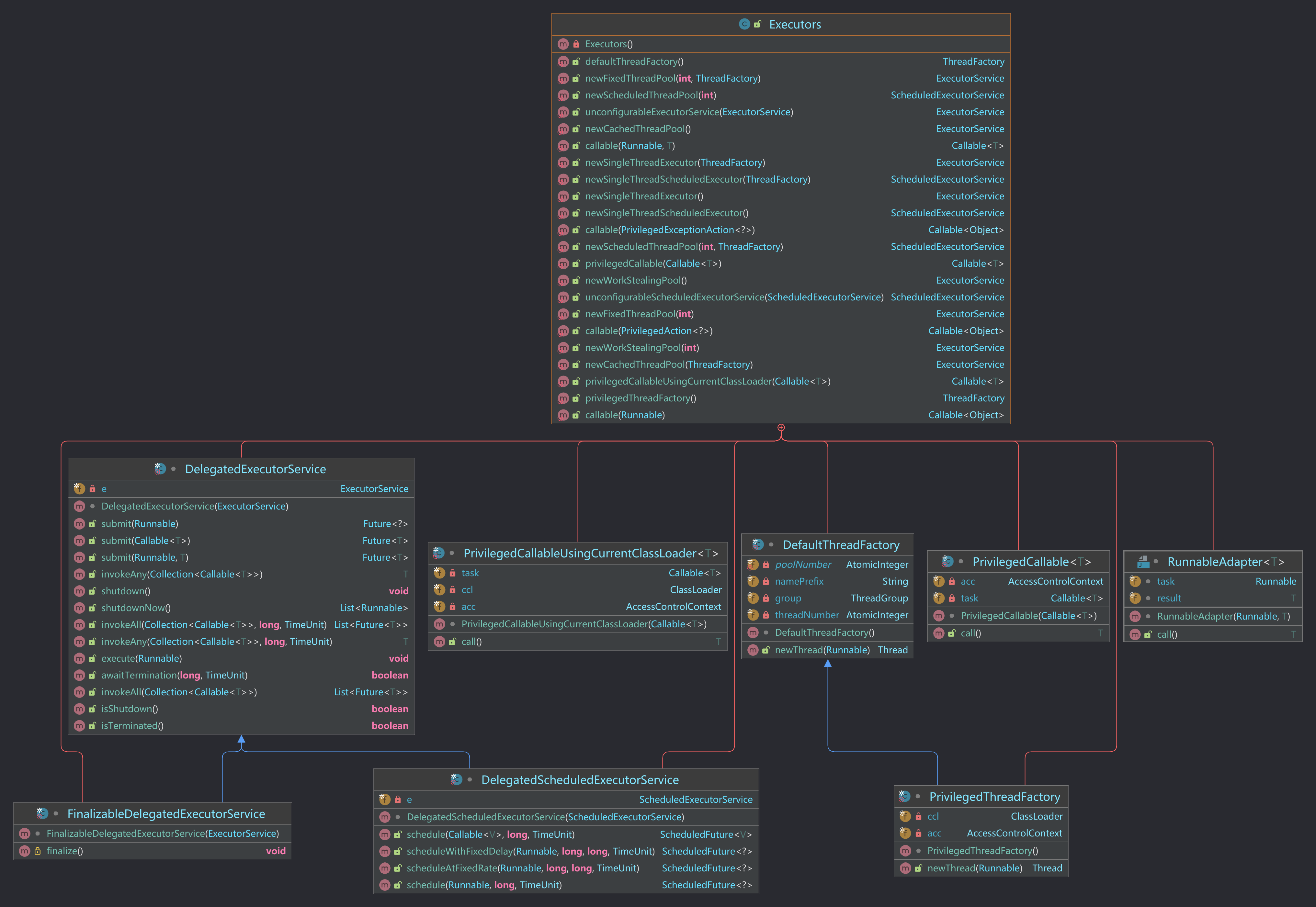Click the method icon beside finalize()

24,851
